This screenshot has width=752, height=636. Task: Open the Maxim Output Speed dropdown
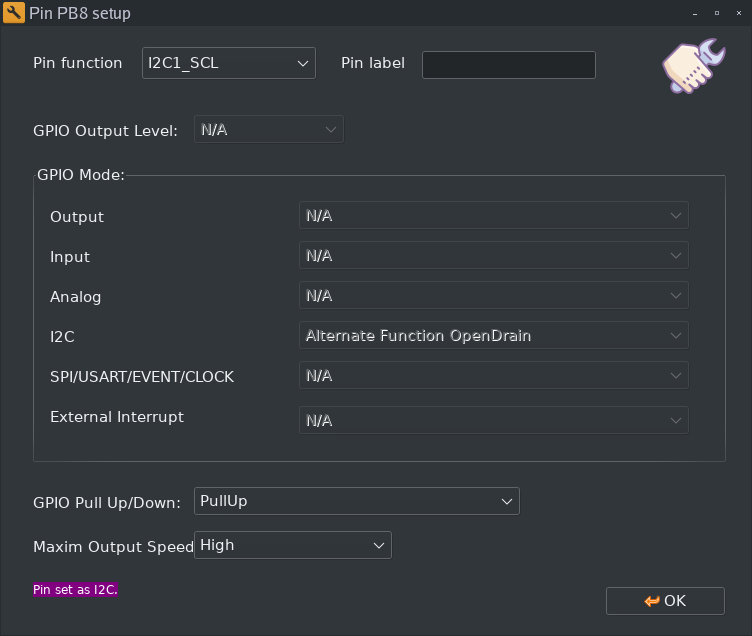click(x=292, y=545)
